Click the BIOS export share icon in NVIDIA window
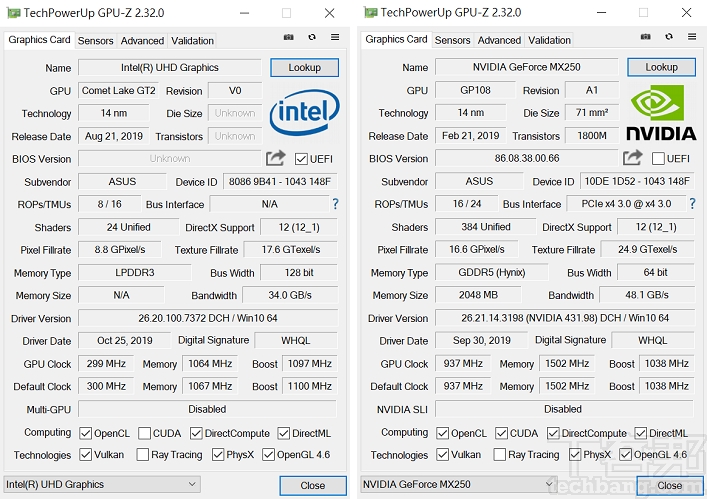Viewport: 707px width, 499px height. pos(632,157)
